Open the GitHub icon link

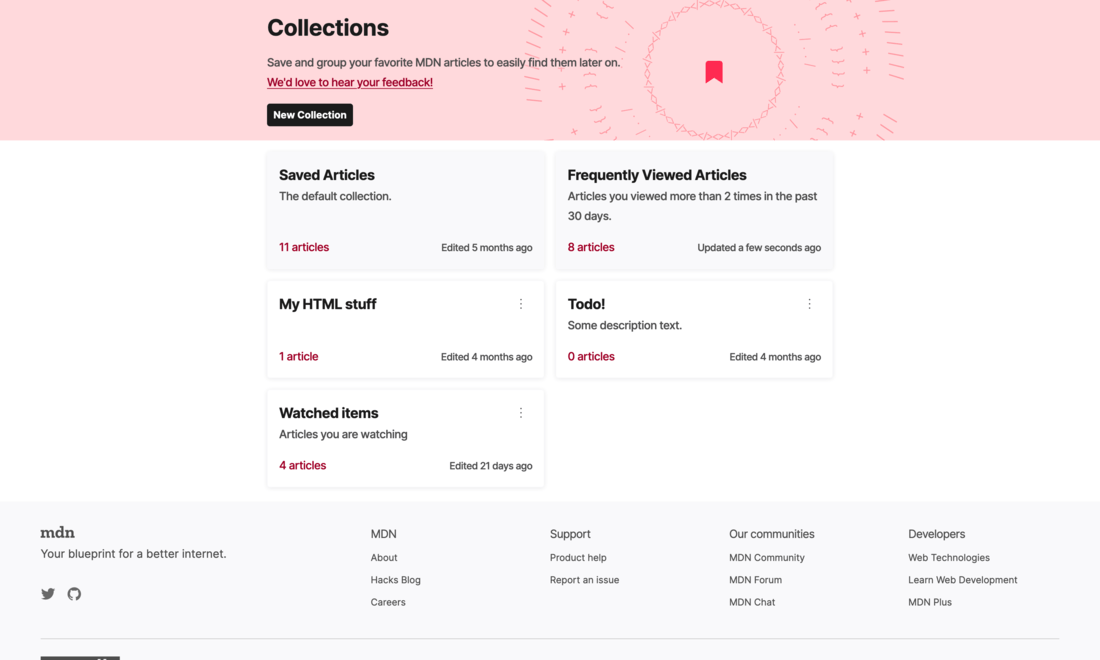click(74, 594)
